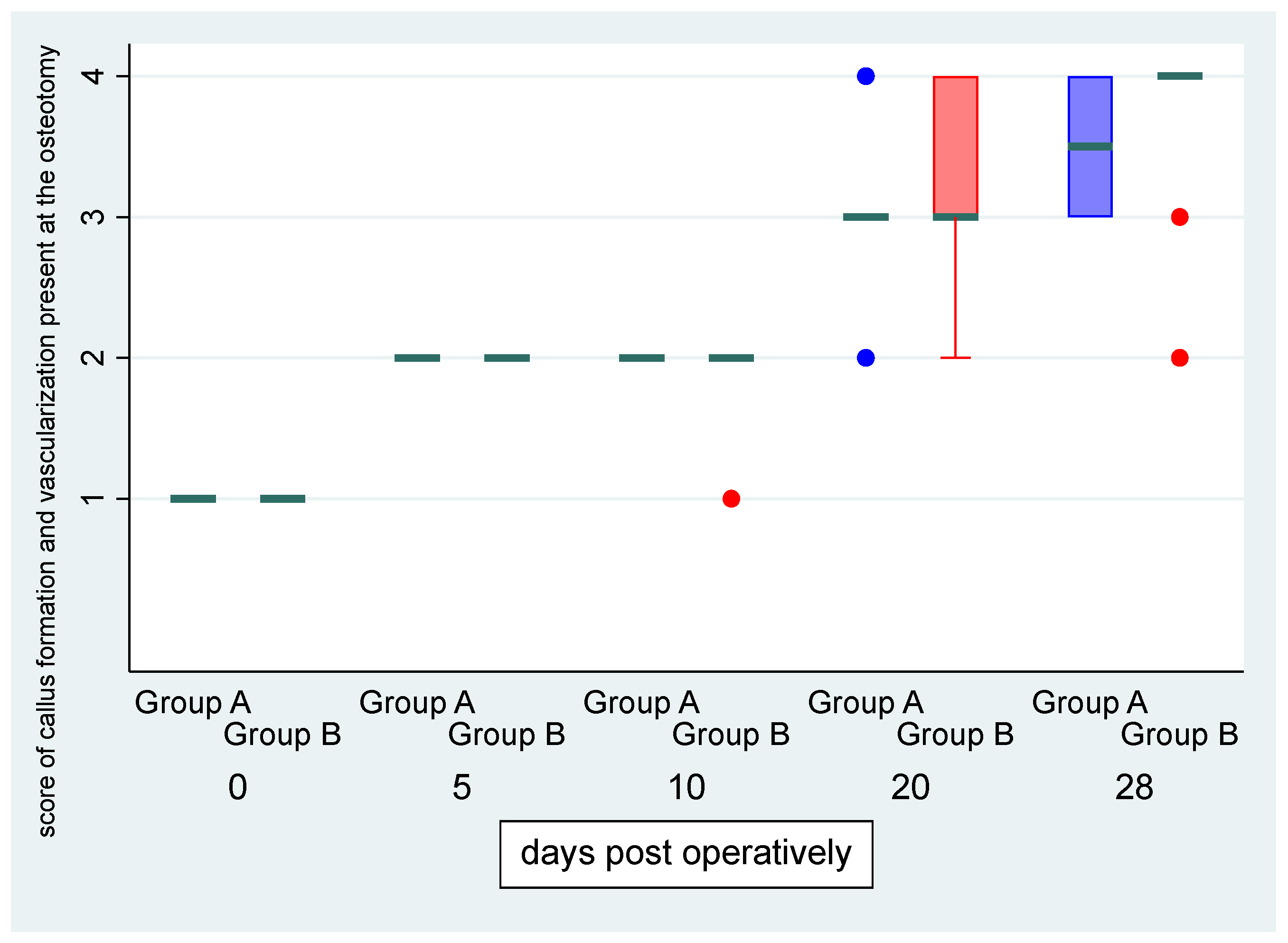
Task: Click the day 10 x-axis label
Action: (686, 788)
